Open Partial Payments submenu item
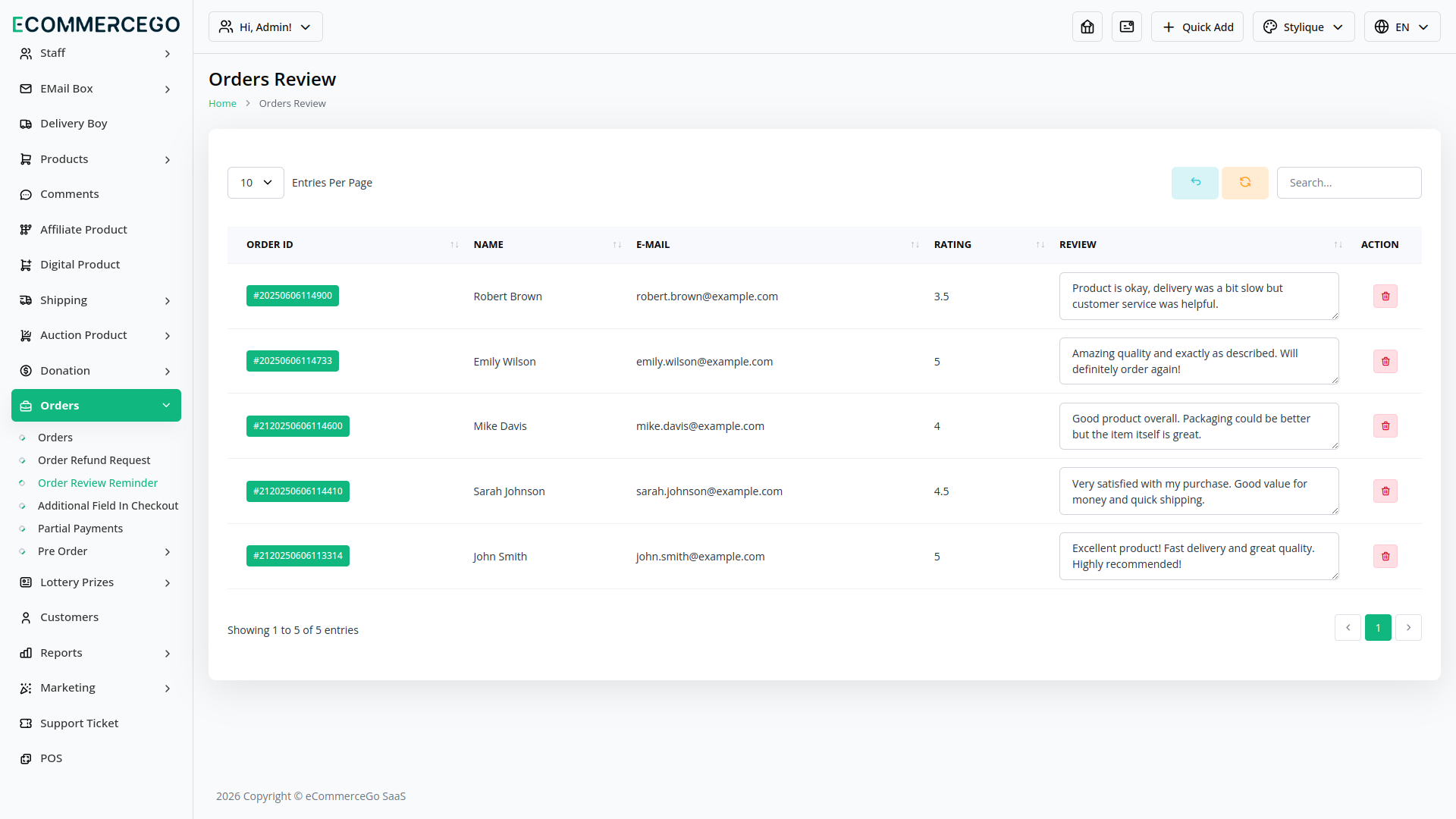The image size is (1456, 819). [80, 529]
